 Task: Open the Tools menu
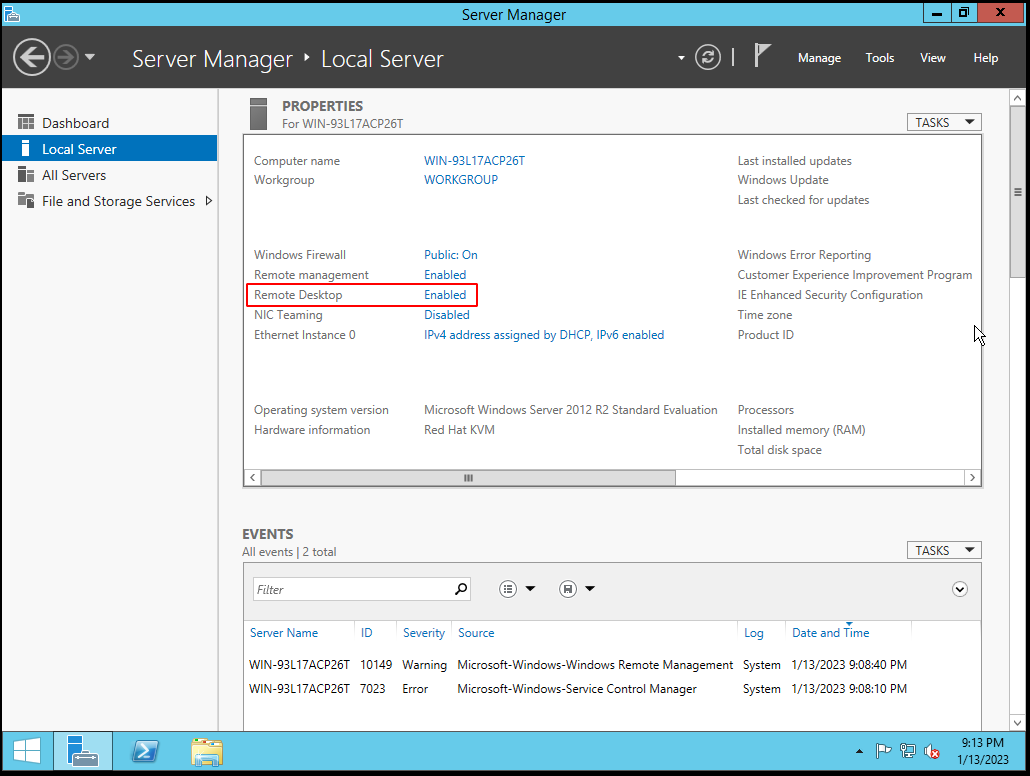[x=880, y=58]
